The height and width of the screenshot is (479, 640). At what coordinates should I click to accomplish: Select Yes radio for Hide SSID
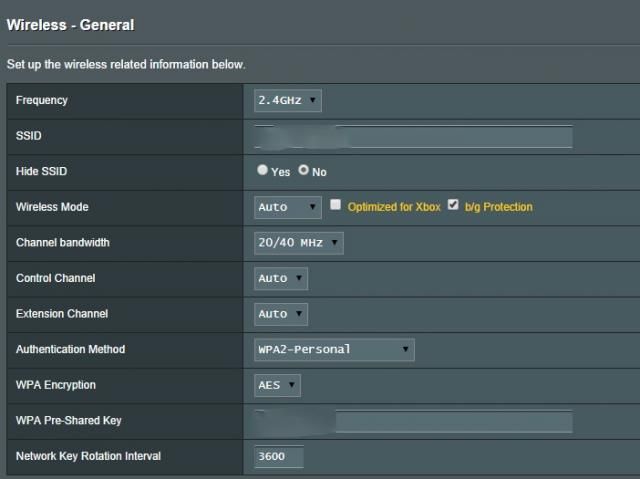[263, 171]
